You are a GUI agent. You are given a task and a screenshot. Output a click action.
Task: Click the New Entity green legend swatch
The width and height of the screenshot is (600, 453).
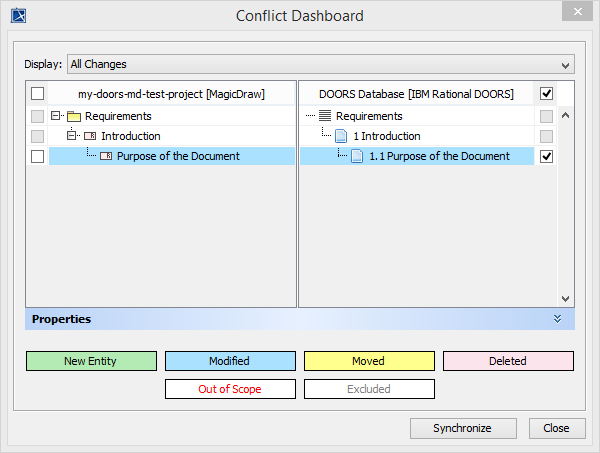point(91,361)
